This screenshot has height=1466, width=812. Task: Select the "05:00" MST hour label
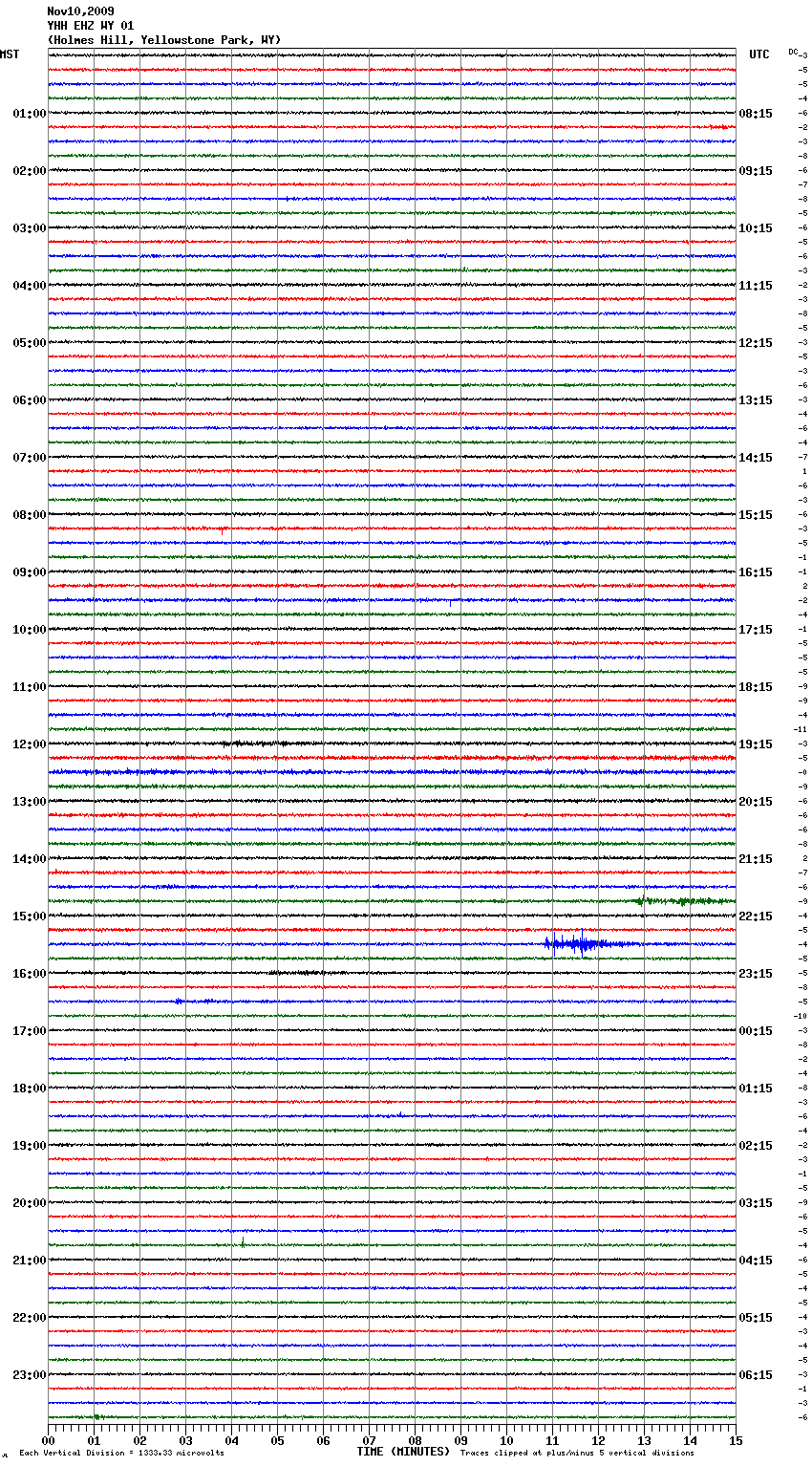(x=30, y=343)
